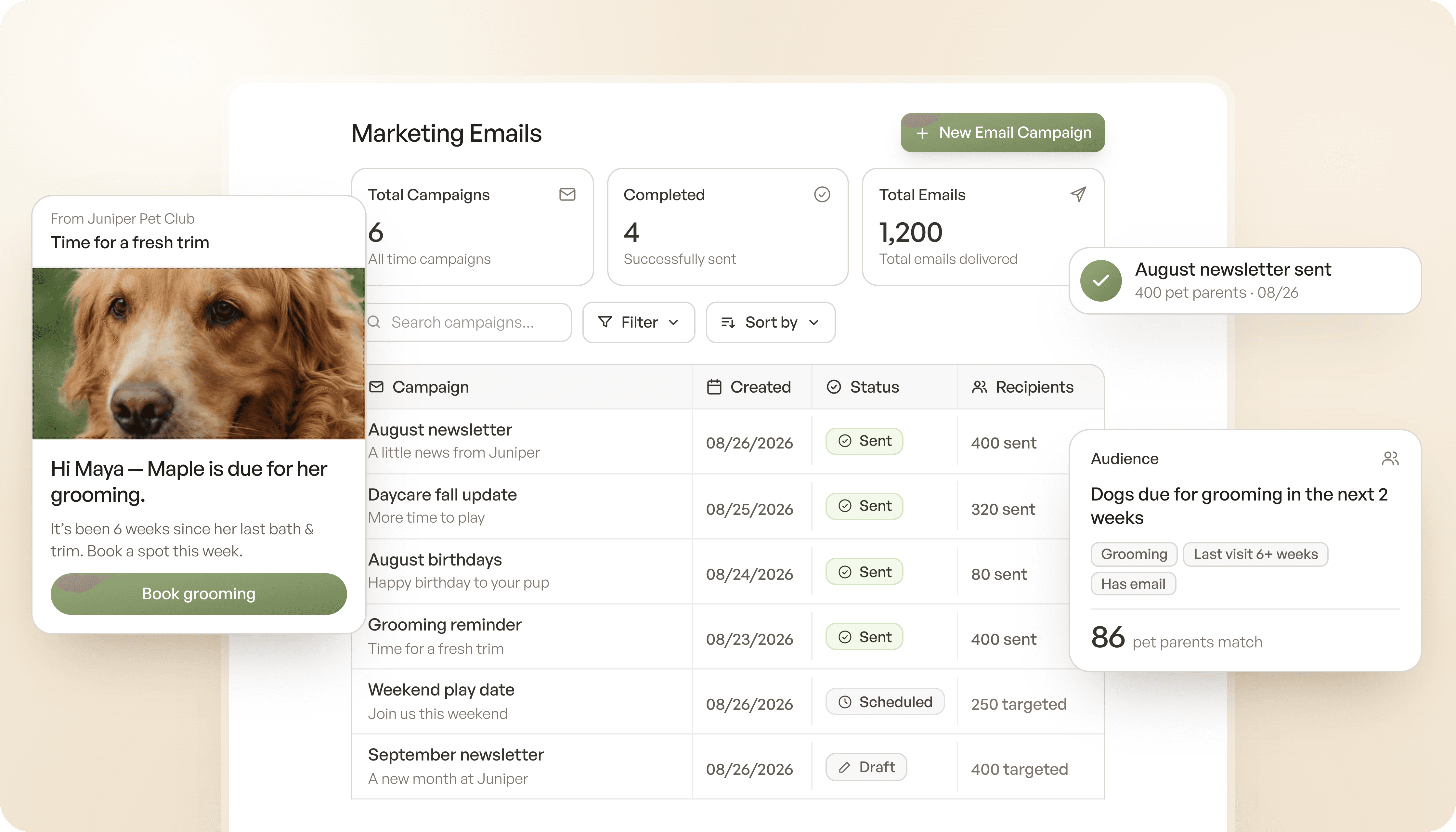Image resolution: width=1456 pixels, height=832 pixels.
Task: Click the Total Campaigns stat card value 6
Action: coord(375,232)
